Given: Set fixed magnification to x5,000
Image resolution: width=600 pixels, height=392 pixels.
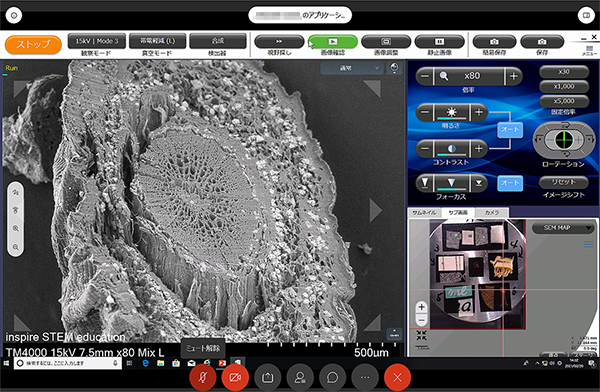Looking at the screenshot, I should tap(564, 101).
